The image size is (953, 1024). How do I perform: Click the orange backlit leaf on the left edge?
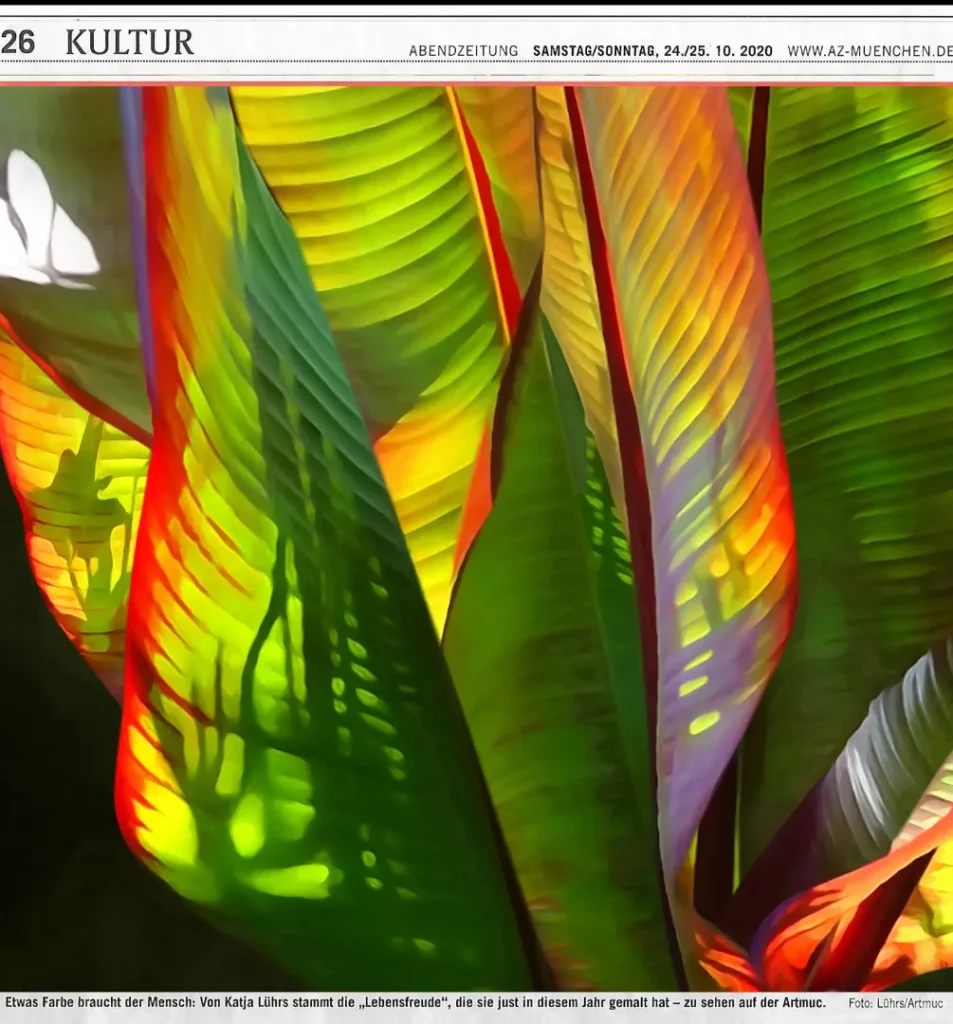click(70, 500)
